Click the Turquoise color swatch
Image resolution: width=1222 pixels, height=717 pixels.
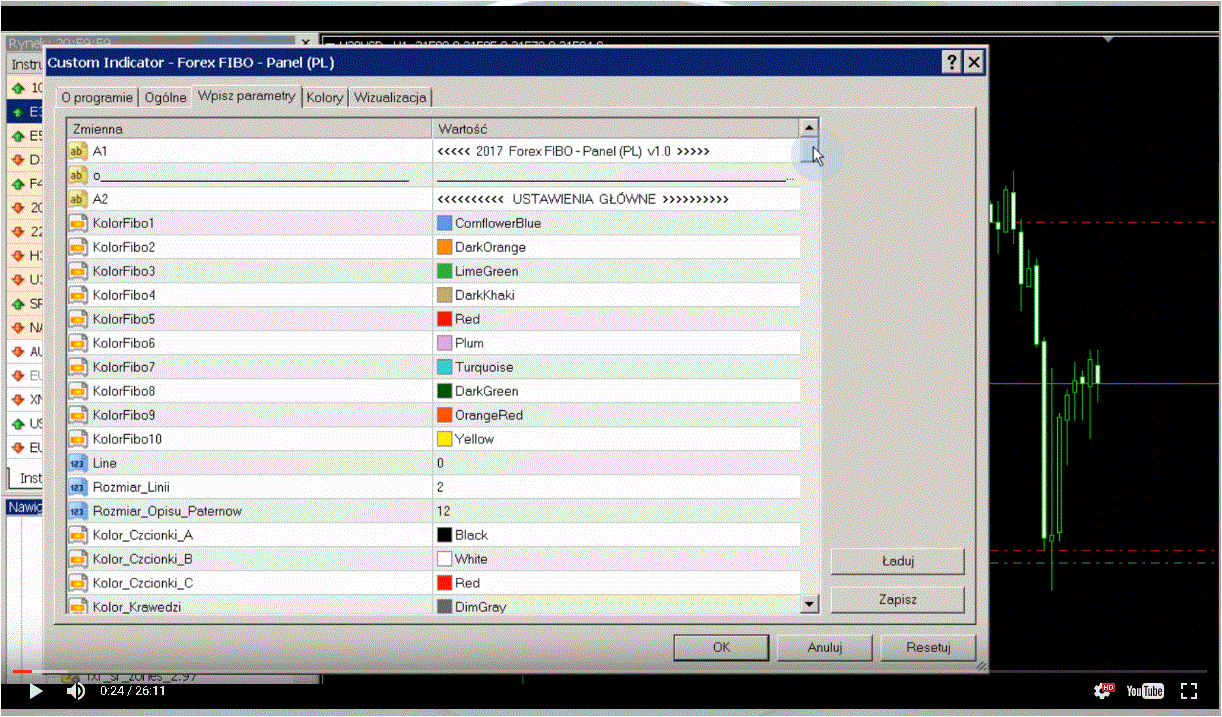point(445,367)
